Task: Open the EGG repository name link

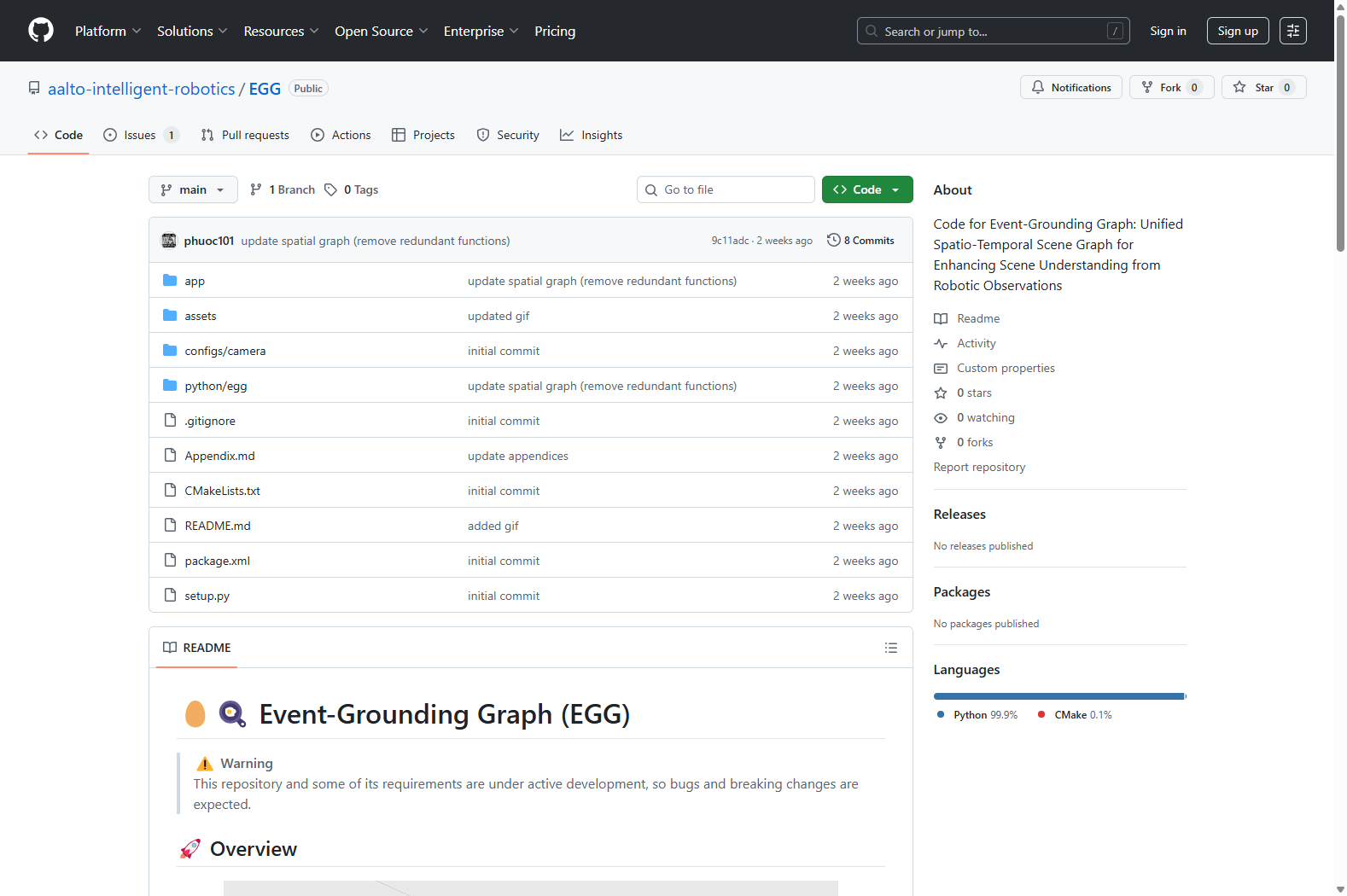Action: coord(265,89)
